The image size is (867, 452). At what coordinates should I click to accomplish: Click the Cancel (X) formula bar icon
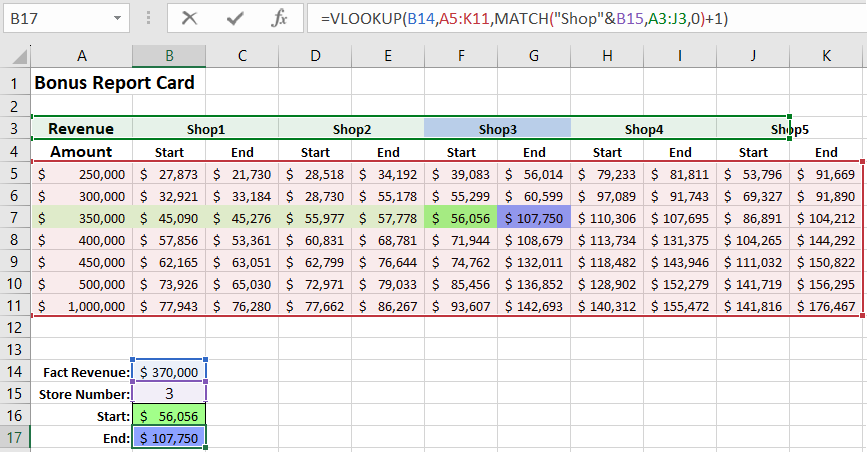click(x=190, y=18)
